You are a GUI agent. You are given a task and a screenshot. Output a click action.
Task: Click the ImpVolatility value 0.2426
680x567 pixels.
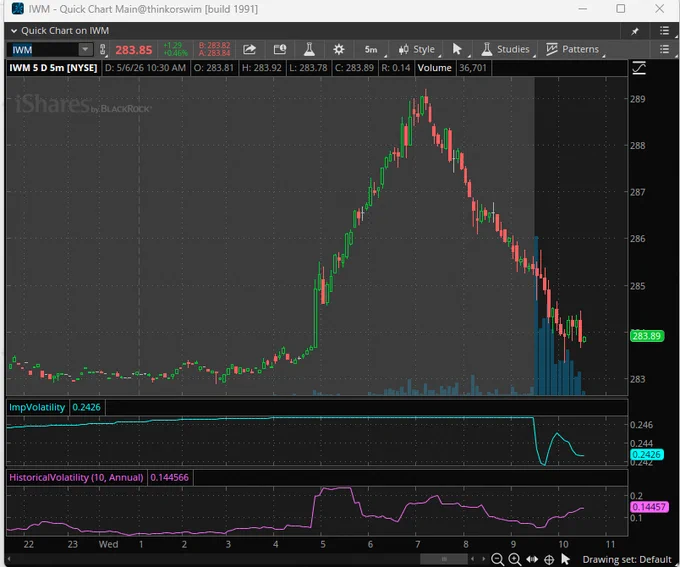(x=86, y=407)
